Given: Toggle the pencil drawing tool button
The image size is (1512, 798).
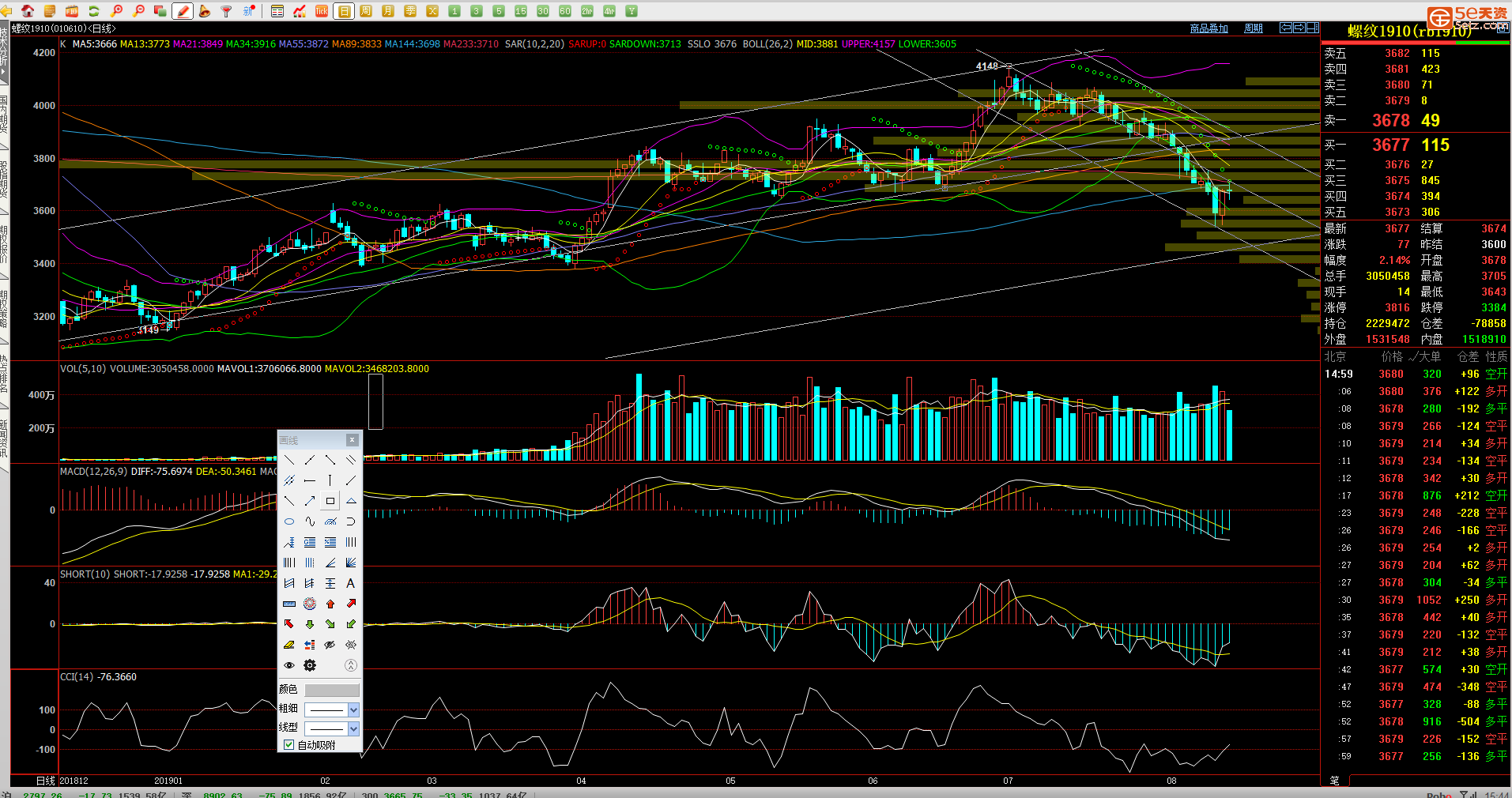Looking at the screenshot, I should click(183, 11).
